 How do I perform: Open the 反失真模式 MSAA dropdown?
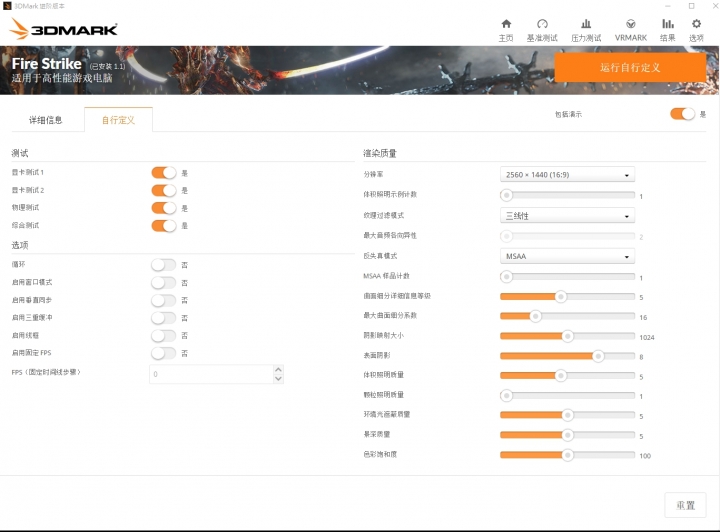point(567,256)
